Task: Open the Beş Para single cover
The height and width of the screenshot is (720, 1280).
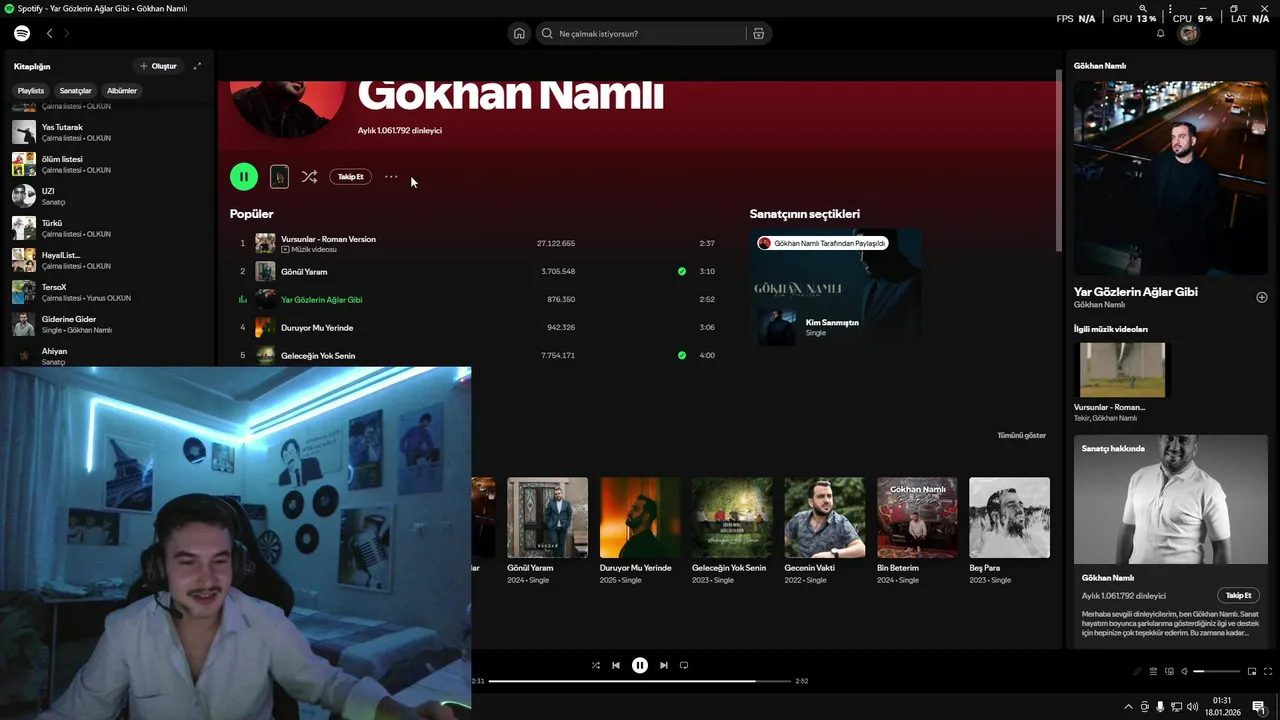Action: coord(1009,517)
